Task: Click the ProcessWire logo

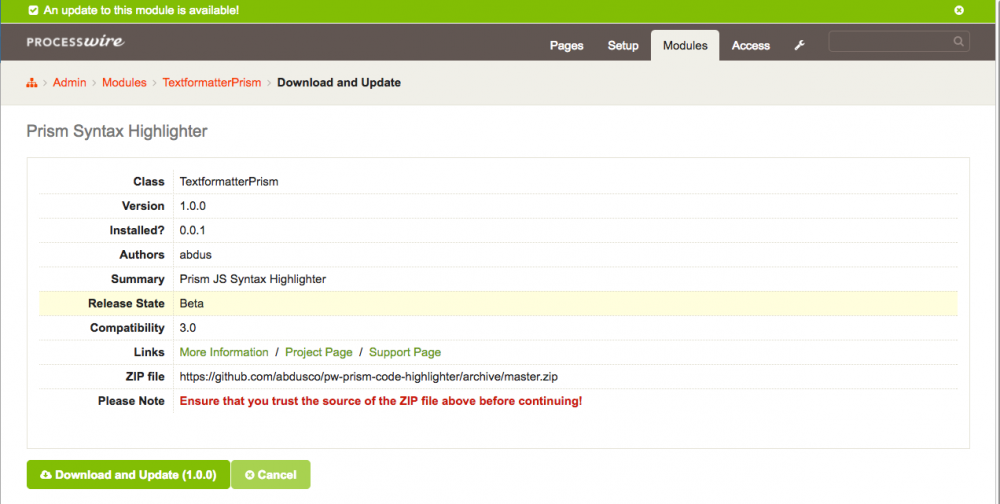Action: pyautogui.click(x=75, y=43)
